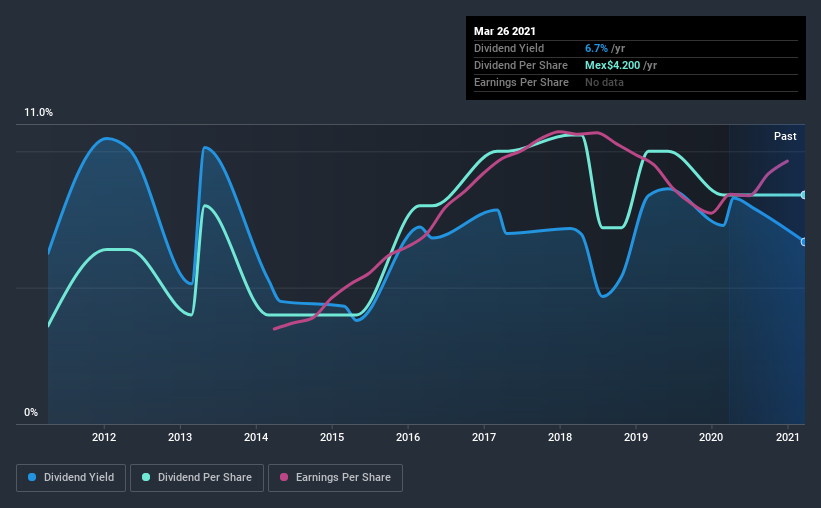Click the teal Dividend Per Share legend dot
This screenshot has height=508, width=821.
click(146, 477)
